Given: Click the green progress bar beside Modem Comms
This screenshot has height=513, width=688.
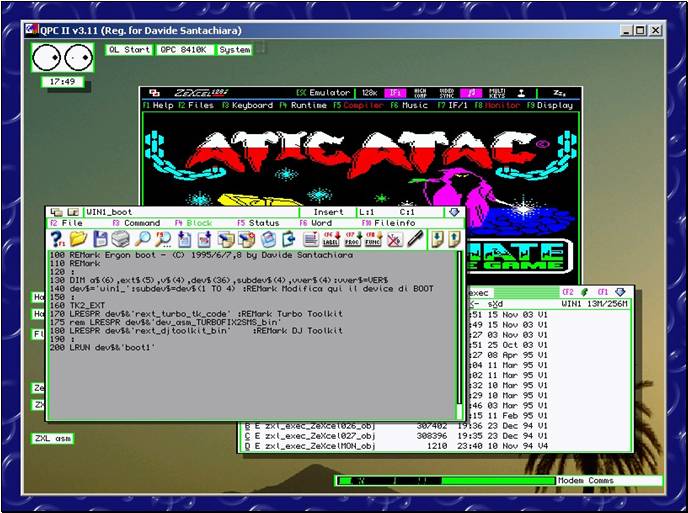Looking at the screenshot, I should pos(445,481).
